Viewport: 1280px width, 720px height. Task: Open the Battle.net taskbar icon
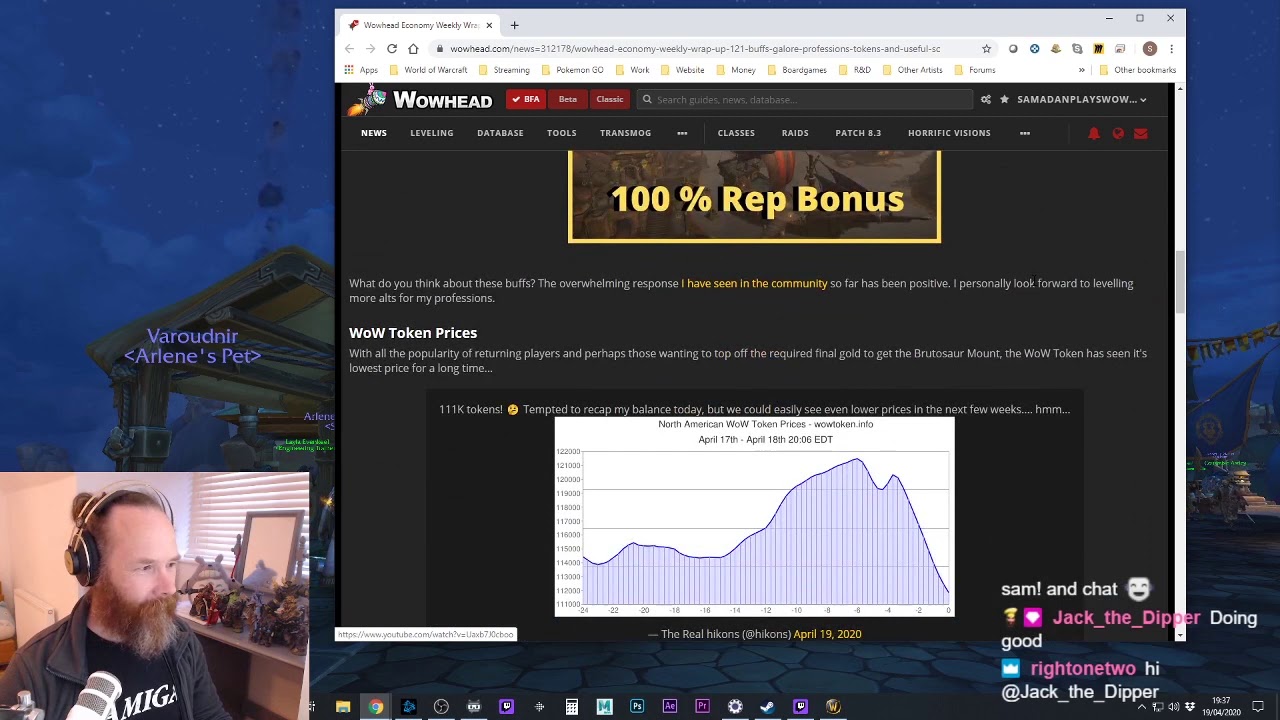(408, 707)
